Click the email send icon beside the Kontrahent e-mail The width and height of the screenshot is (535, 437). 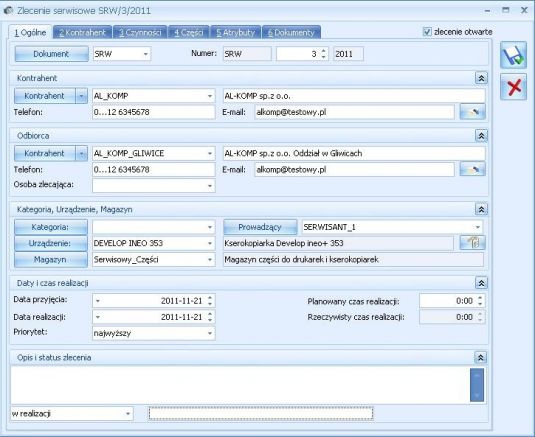click(472, 112)
